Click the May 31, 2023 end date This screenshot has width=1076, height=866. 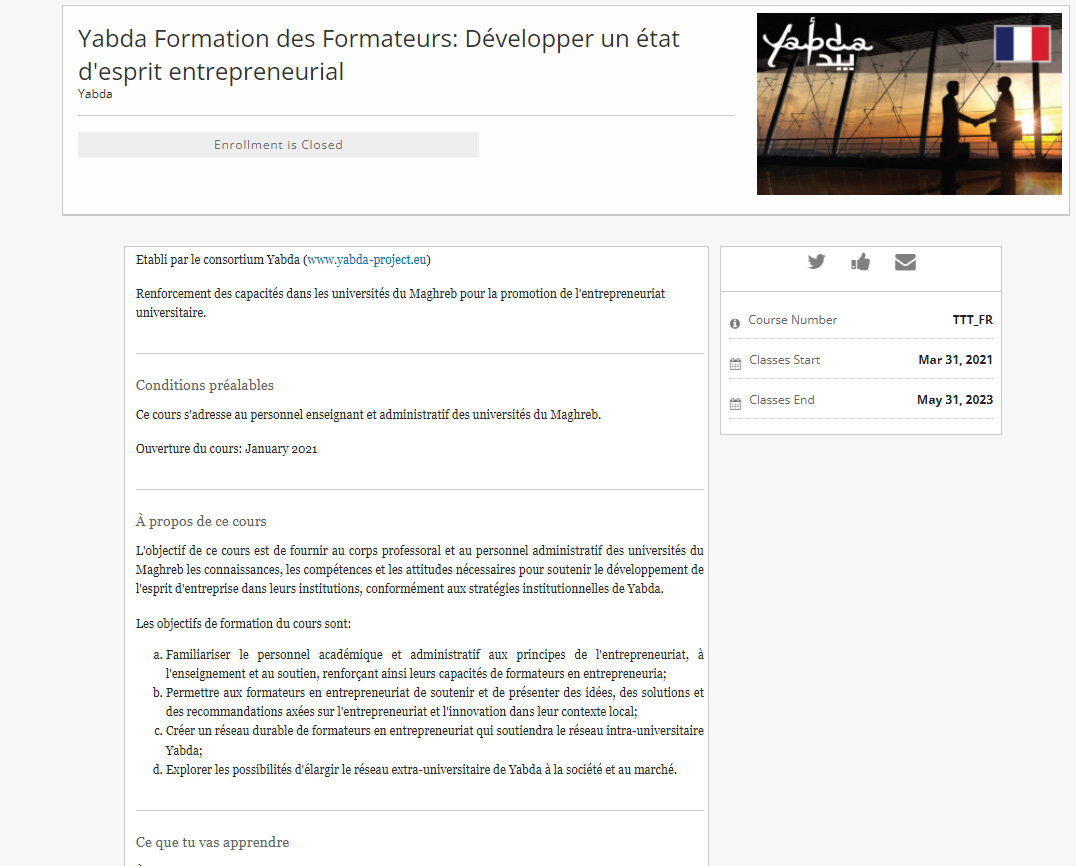click(x=955, y=399)
